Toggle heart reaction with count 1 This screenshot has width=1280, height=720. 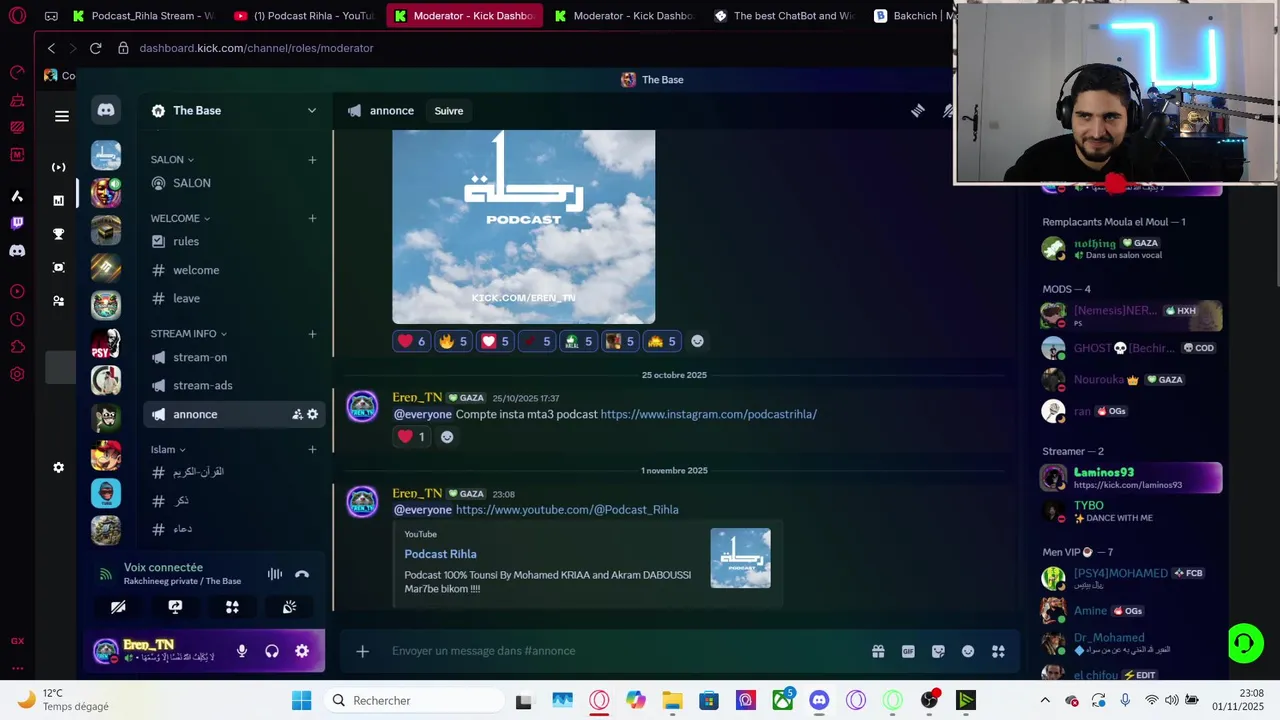tap(411, 437)
